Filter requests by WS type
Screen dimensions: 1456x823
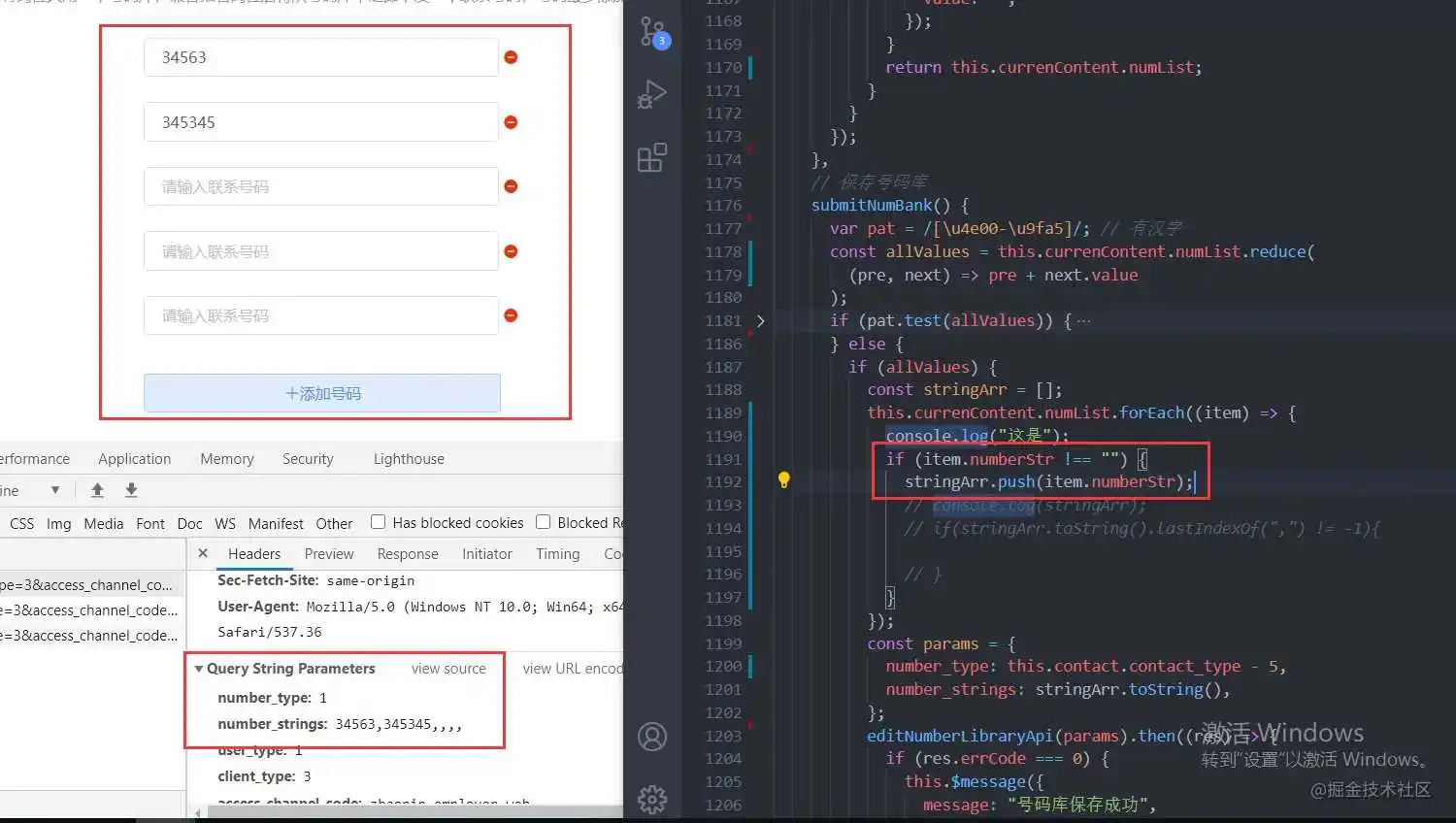click(225, 523)
